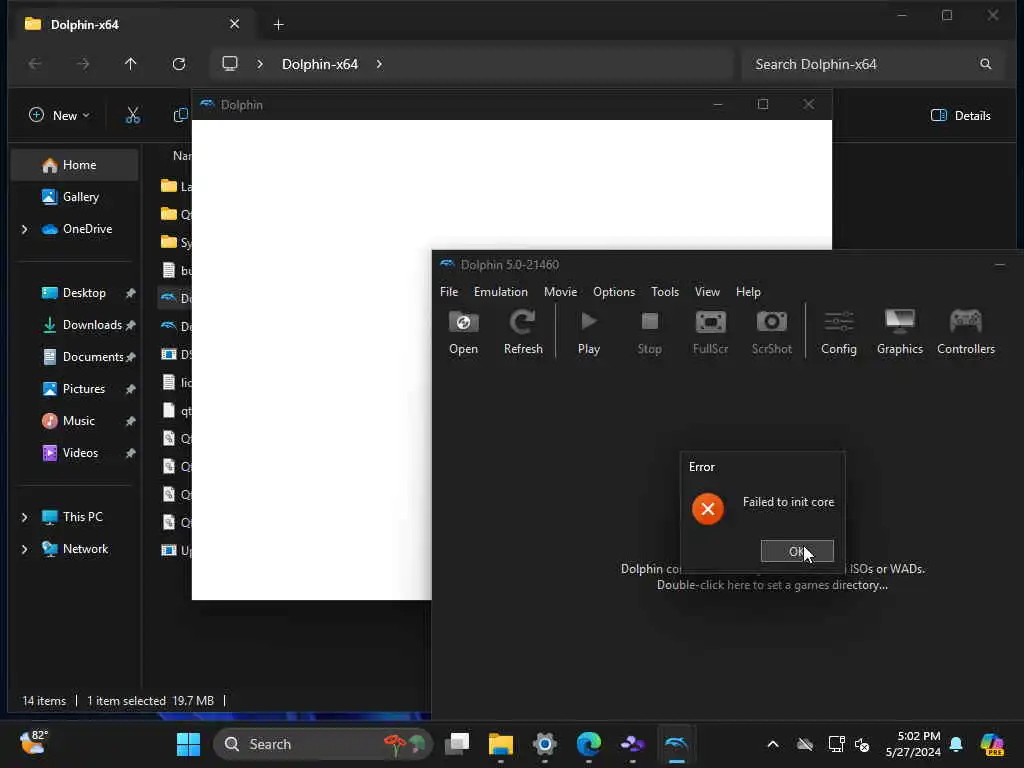Unpin Videos using its pin icon
Image resolution: width=1024 pixels, height=768 pixels.
coord(131,453)
